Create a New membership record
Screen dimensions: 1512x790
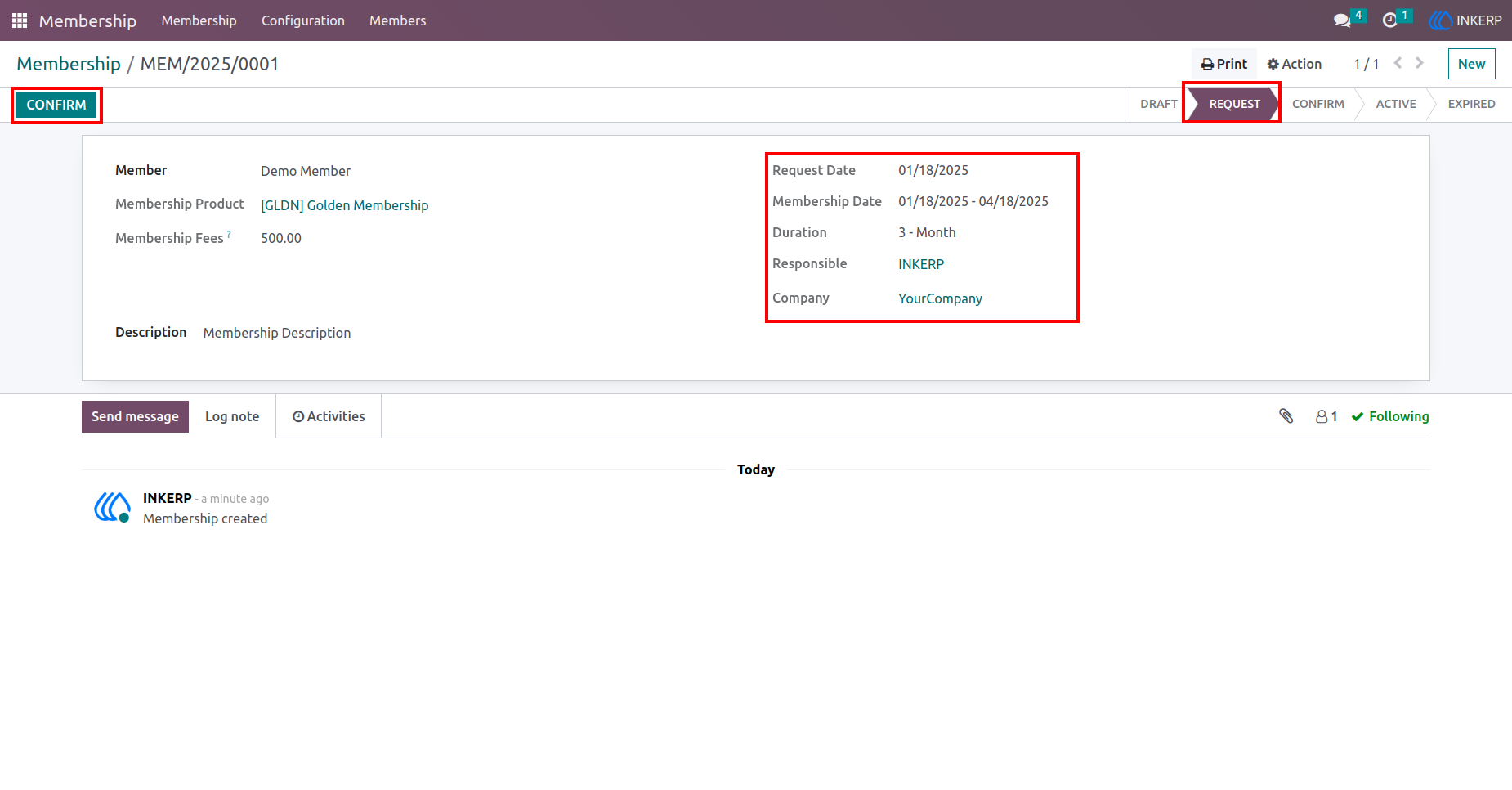[1471, 64]
